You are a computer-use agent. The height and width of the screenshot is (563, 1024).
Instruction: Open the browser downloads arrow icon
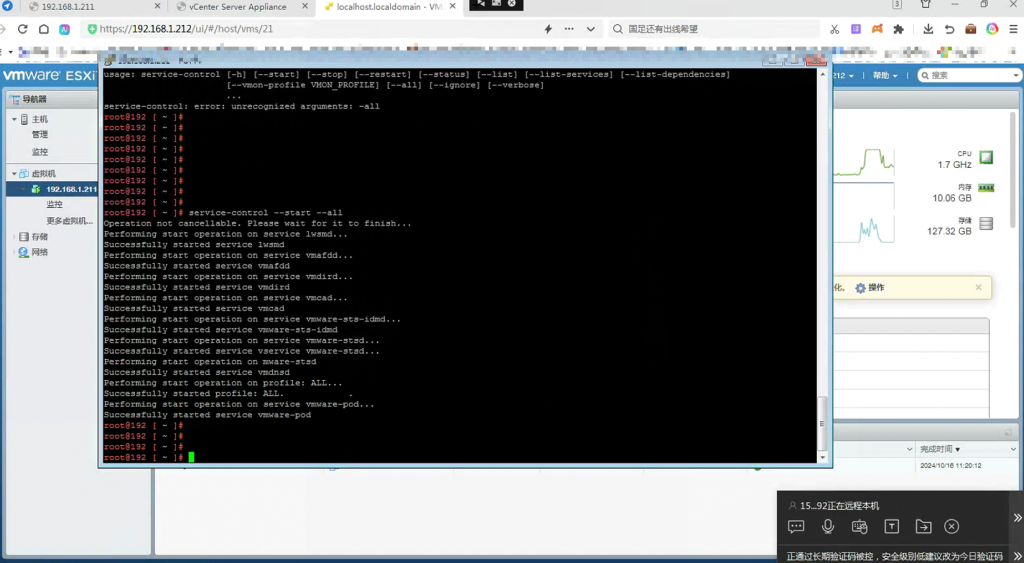(927, 29)
